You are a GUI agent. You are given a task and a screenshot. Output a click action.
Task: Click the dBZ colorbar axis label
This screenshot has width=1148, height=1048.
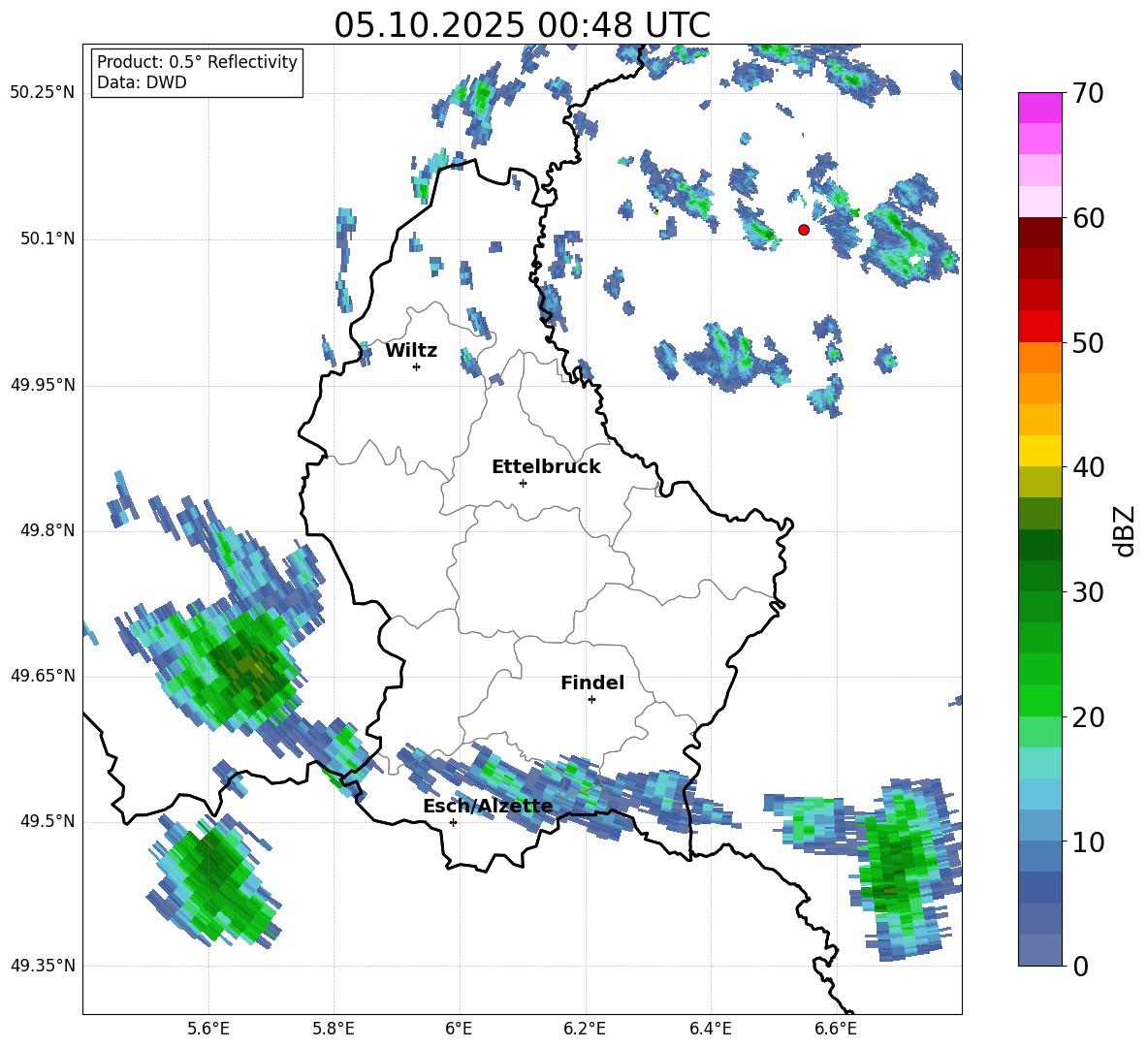click(x=1126, y=530)
